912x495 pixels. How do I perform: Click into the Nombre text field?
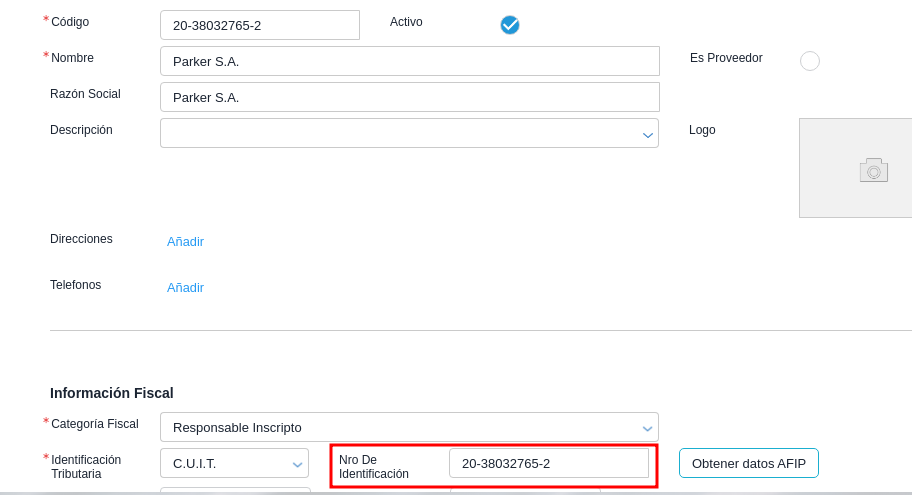[x=410, y=61]
